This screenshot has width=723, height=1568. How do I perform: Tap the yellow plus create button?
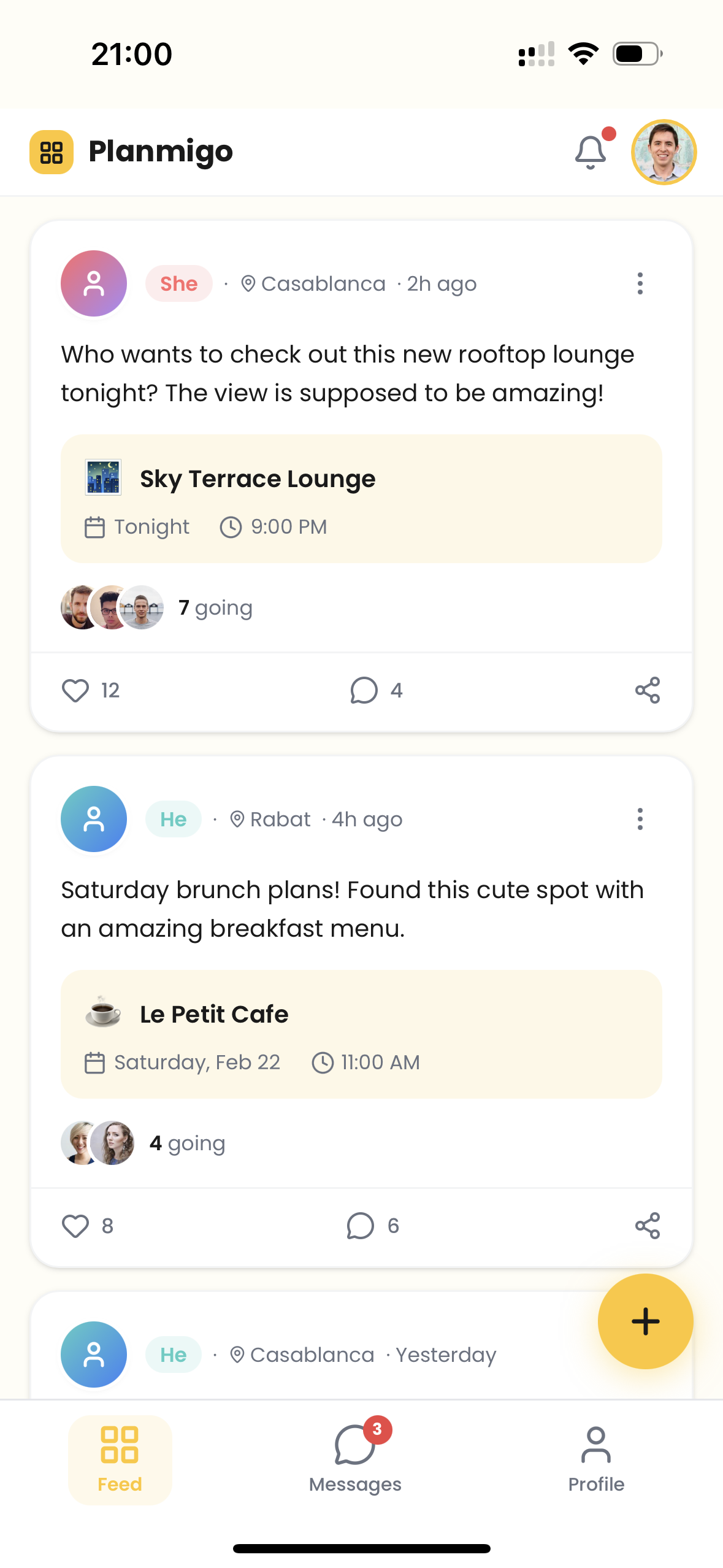click(645, 1321)
